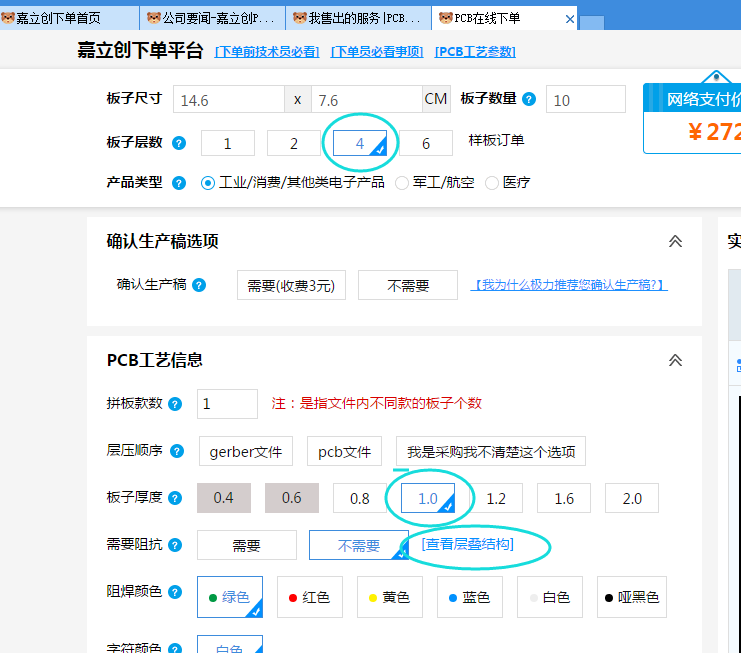The height and width of the screenshot is (653, 741).
Task: Open 查看层叠结构 link
Action: 467,544
